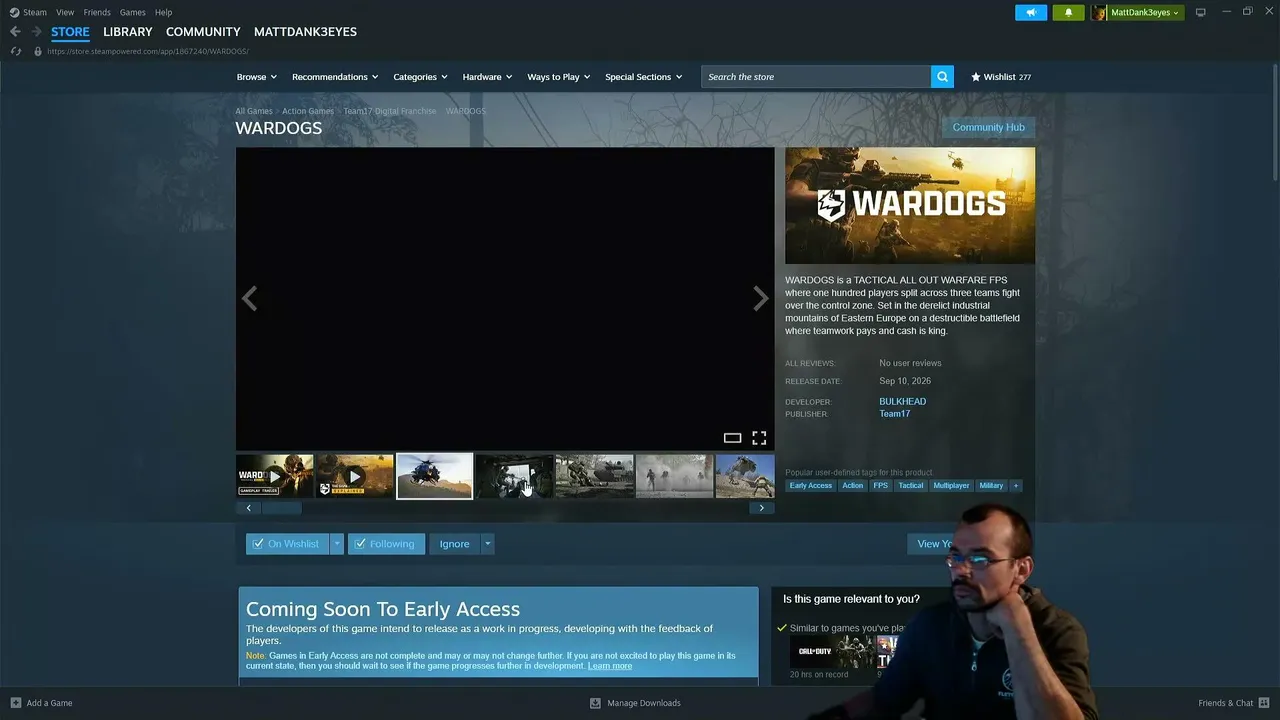Expand the Ways to Play dropdown
The width and height of the screenshot is (1280, 720).
[x=559, y=77]
